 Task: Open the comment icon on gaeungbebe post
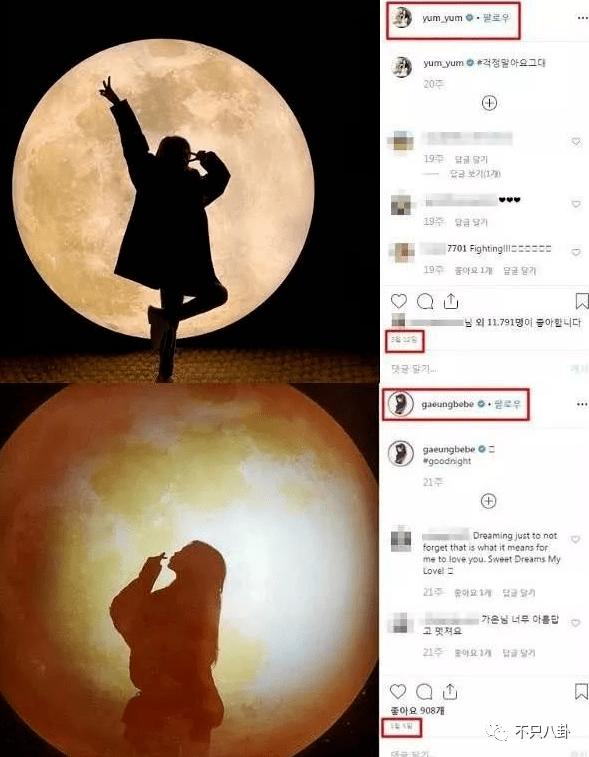[424, 692]
